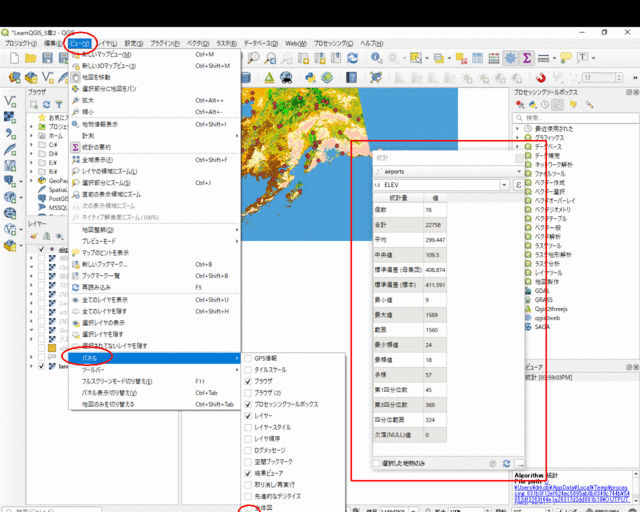Click Add Vector Layer icon in left toolbar
This screenshot has width=640, height=512.
10,101
